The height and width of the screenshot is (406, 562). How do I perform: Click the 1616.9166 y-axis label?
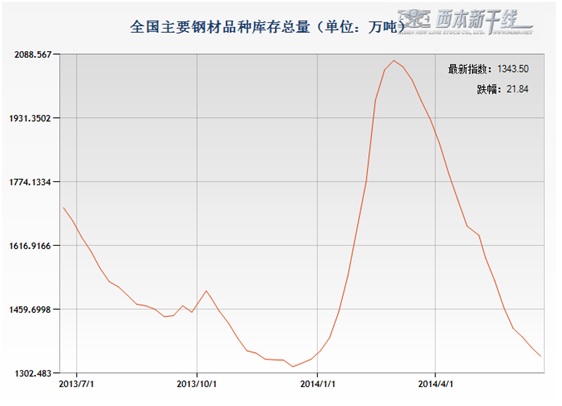click(30, 246)
